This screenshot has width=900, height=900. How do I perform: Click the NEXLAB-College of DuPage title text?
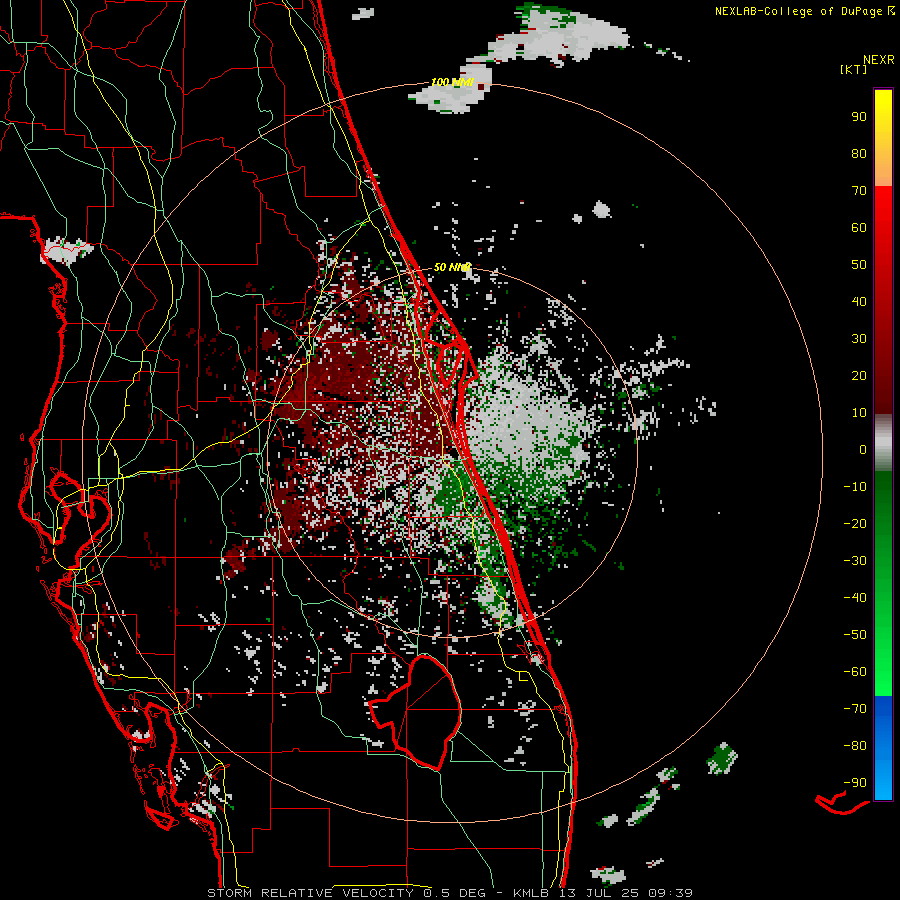click(x=799, y=11)
